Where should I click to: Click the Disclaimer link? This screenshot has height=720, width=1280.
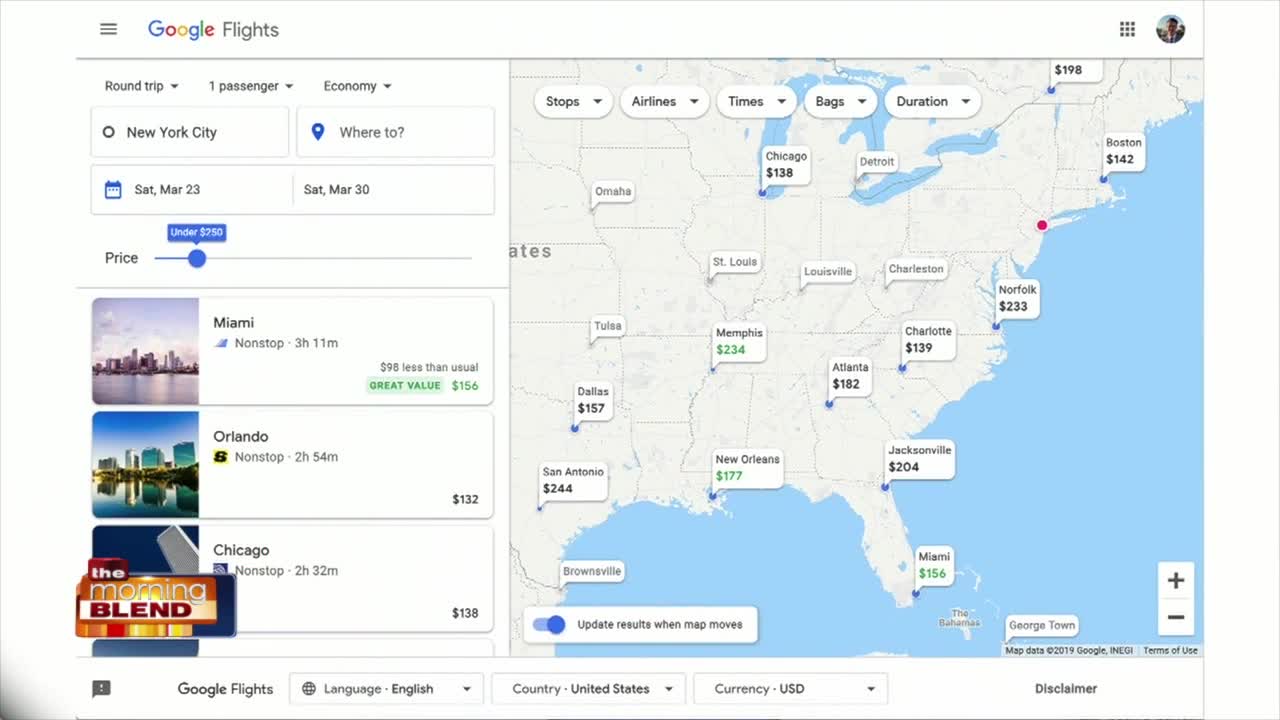[1066, 688]
